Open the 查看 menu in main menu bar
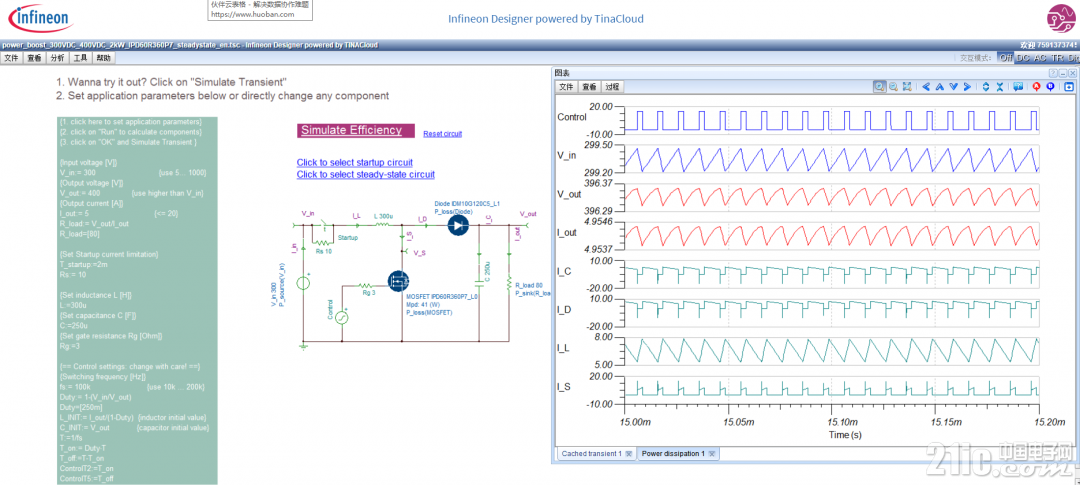This screenshot has height=485, width=1080. 34,58
